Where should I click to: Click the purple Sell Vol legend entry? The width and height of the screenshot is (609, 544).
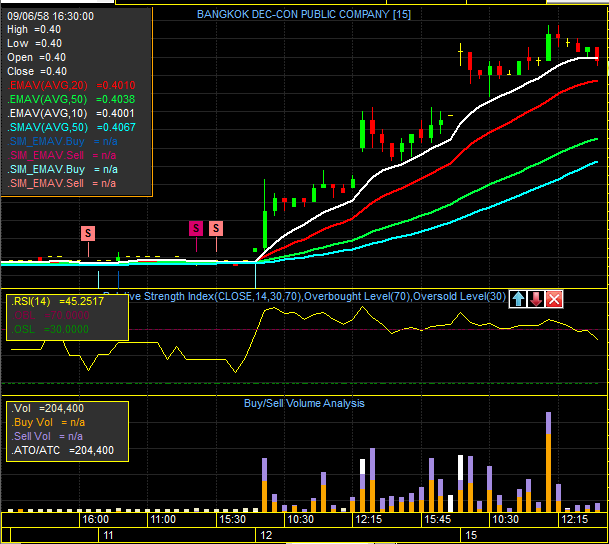click(47, 436)
